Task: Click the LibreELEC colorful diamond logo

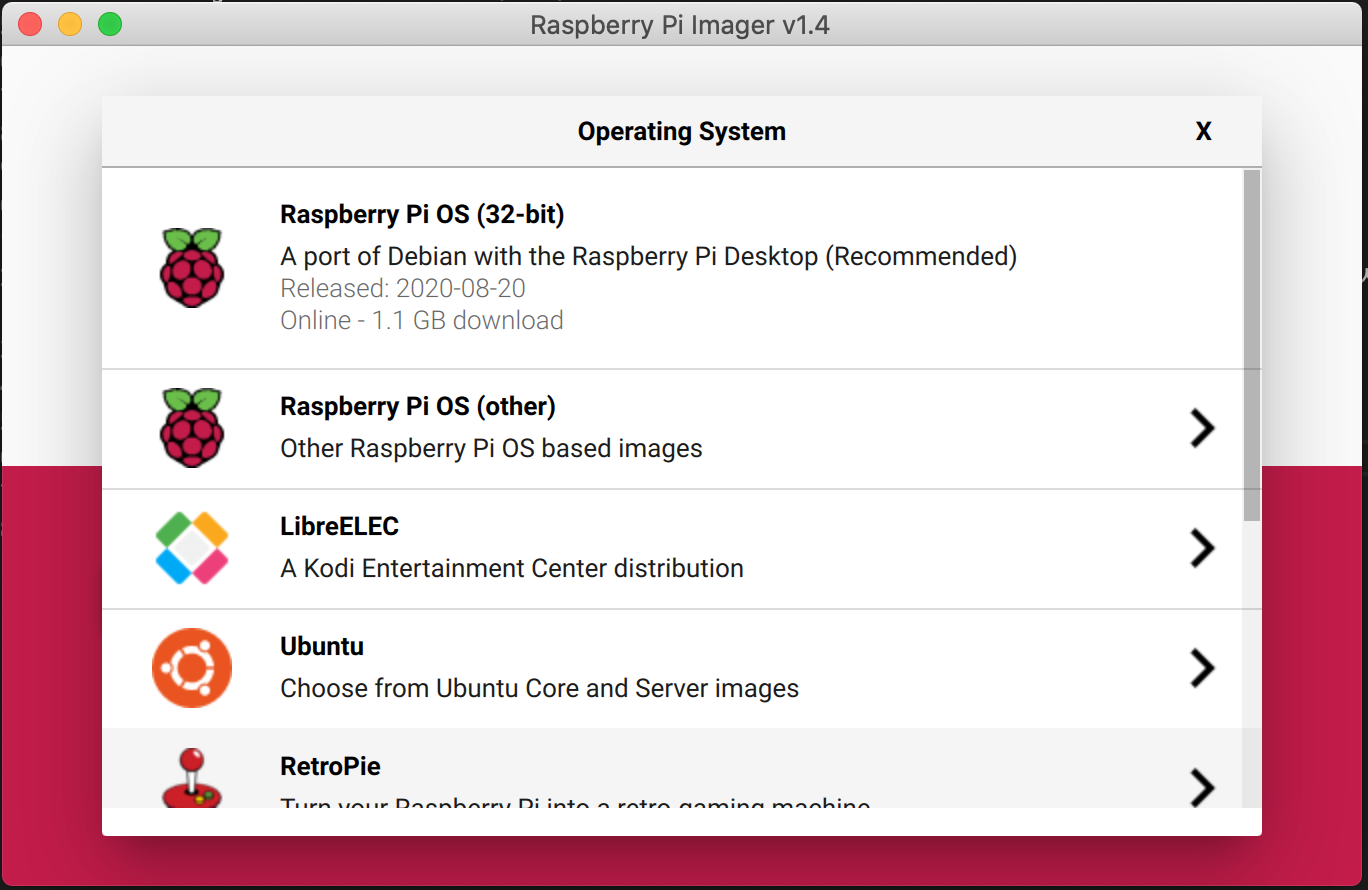Action: 192,548
